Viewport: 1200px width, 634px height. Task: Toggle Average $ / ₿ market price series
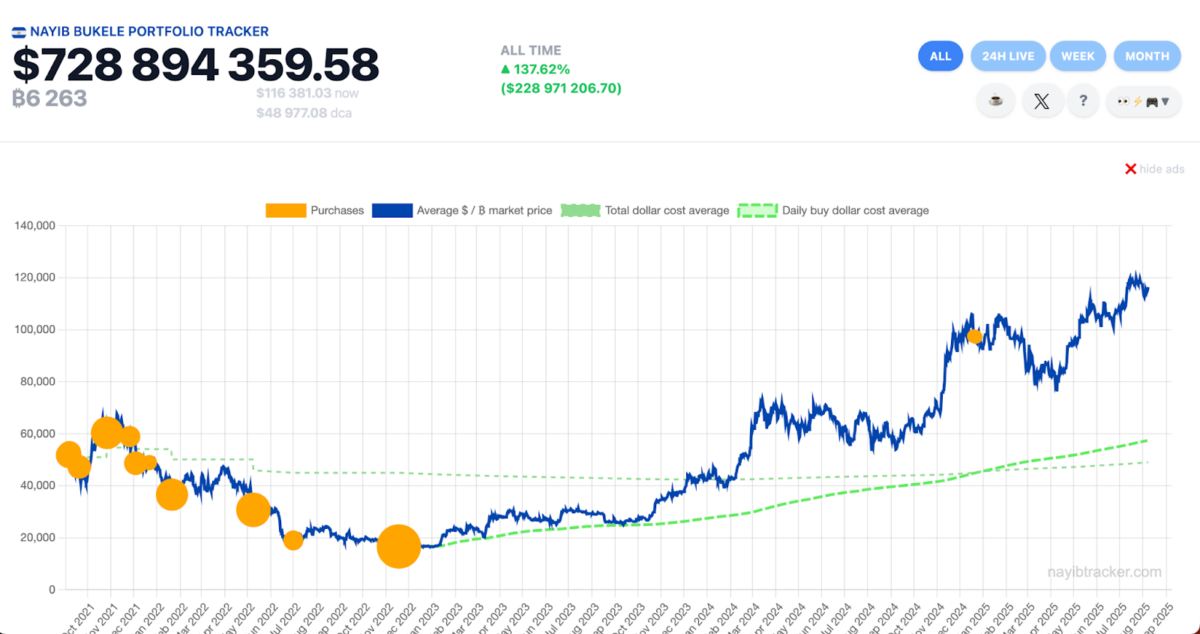462,210
